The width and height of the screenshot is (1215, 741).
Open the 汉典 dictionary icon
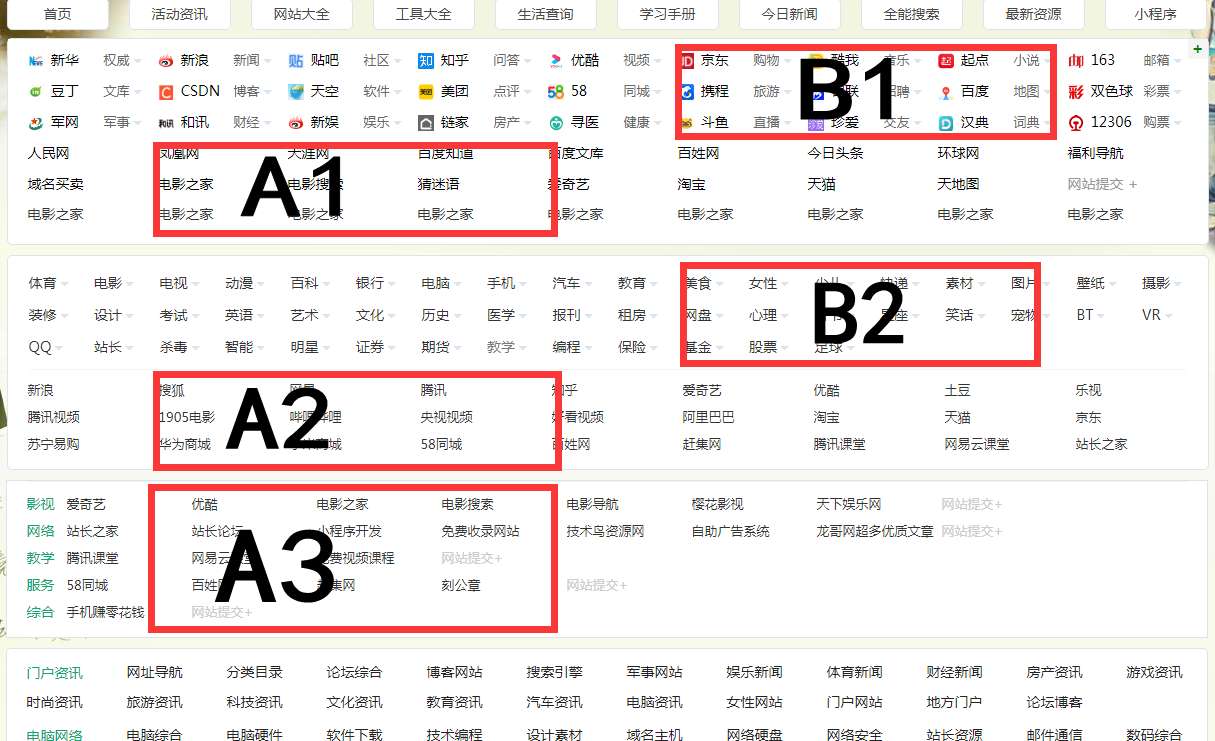click(946, 123)
